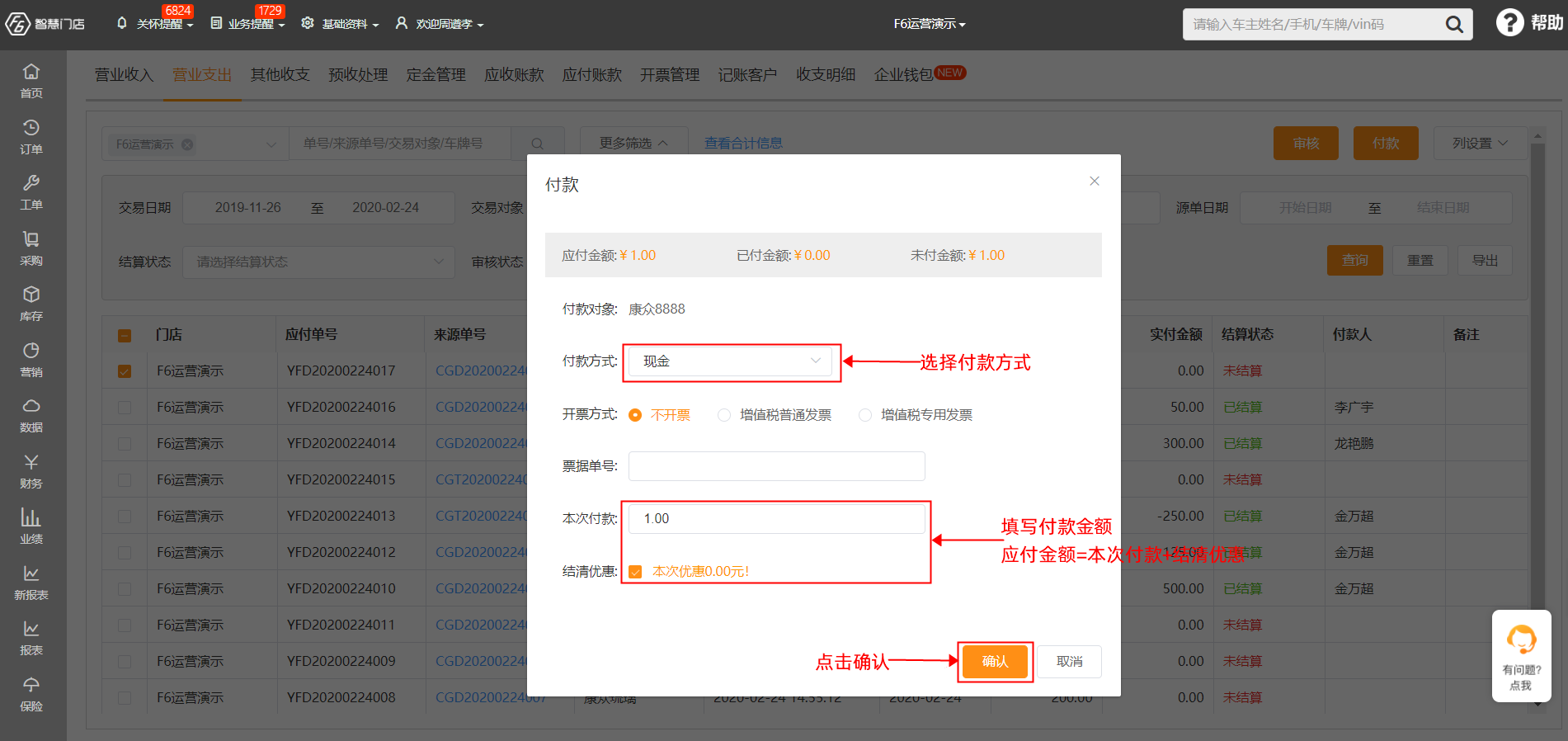Open the store filter dropdown arrow
Image resolution: width=1568 pixels, height=741 pixels.
click(x=271, y=144)
